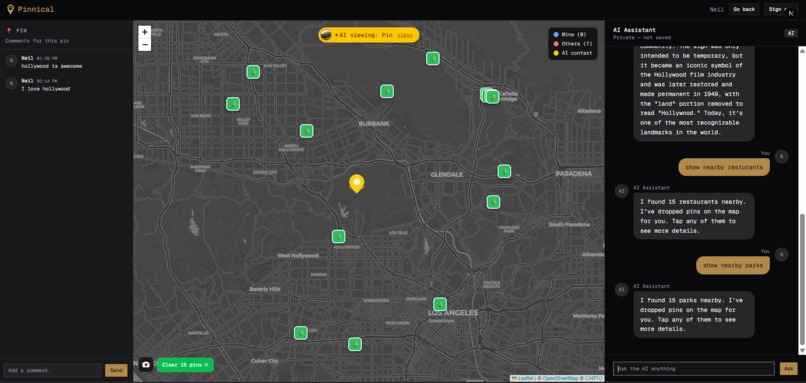Open the park pin near Sun Valley
Viewport: 806px width, 383px height.
click(x=253, y=72)
